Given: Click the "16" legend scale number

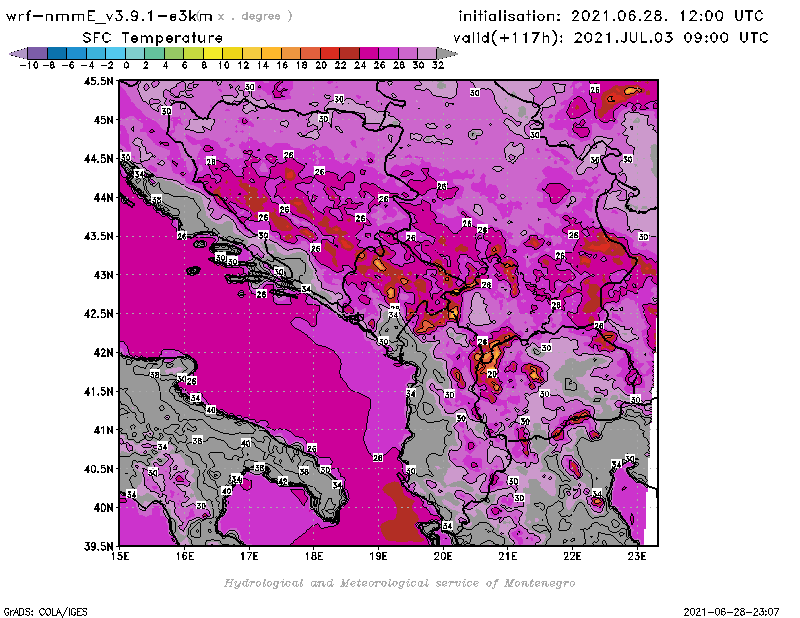Looking at the screenshot, I should [x=282, y=65].
